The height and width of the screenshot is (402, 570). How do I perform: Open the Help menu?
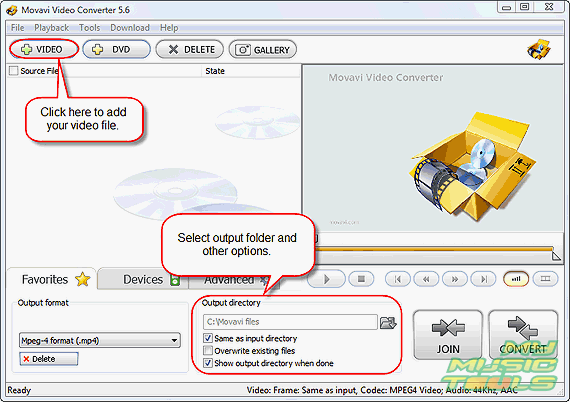(169, 28)
